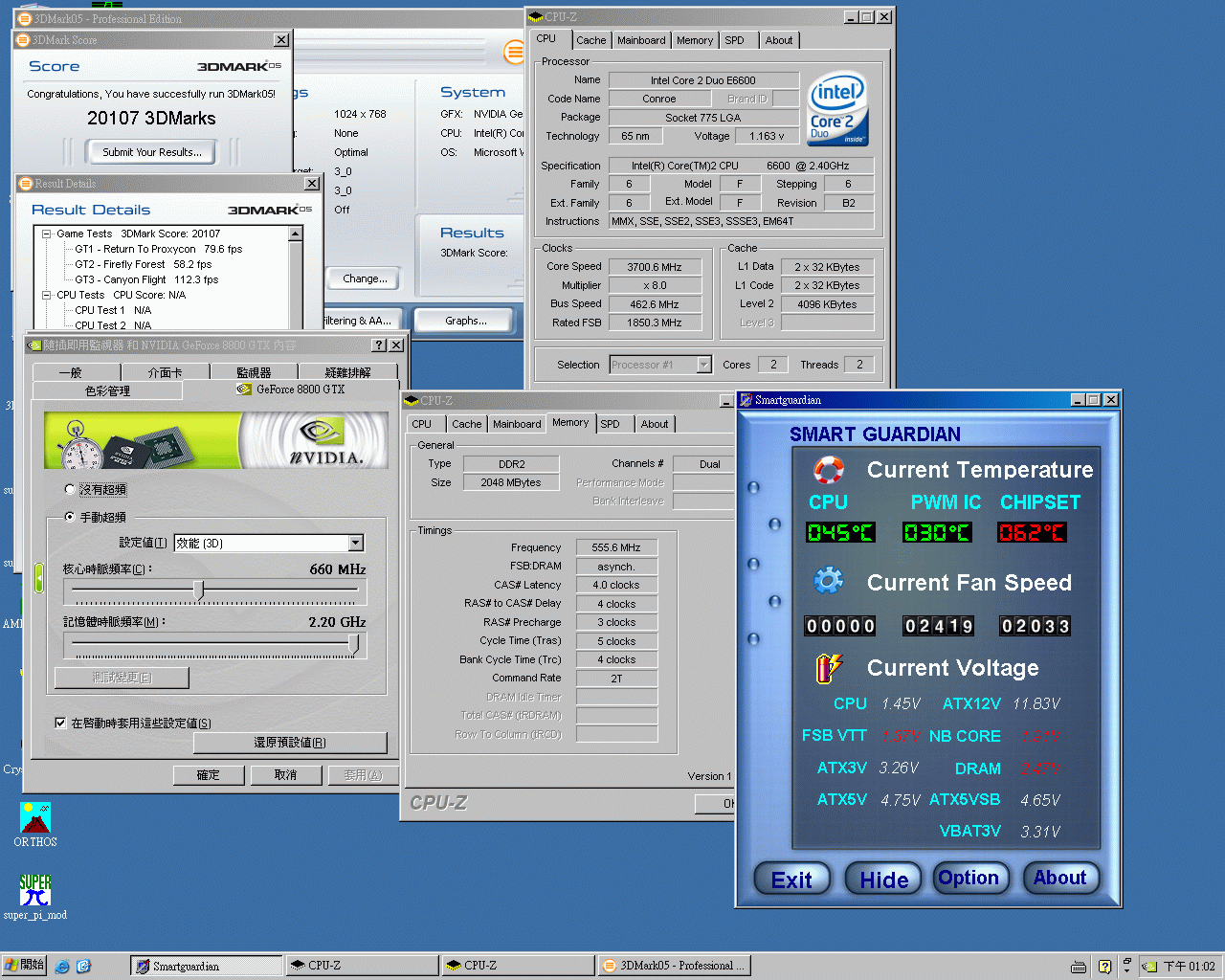Select the no overclocking radio button
The width and height of the screenshot is (1225, 980).
pyautogui.click(x=70, y=489)
